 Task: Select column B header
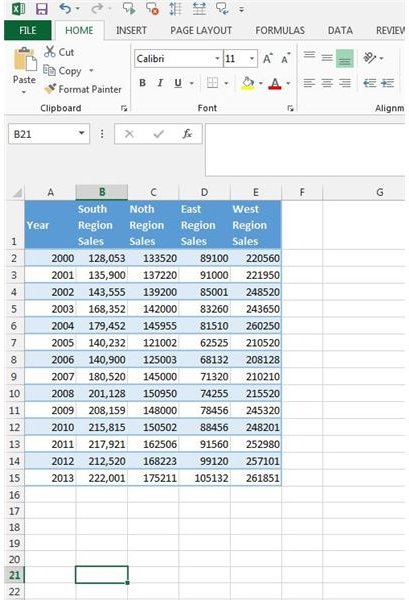click(102, 192)
